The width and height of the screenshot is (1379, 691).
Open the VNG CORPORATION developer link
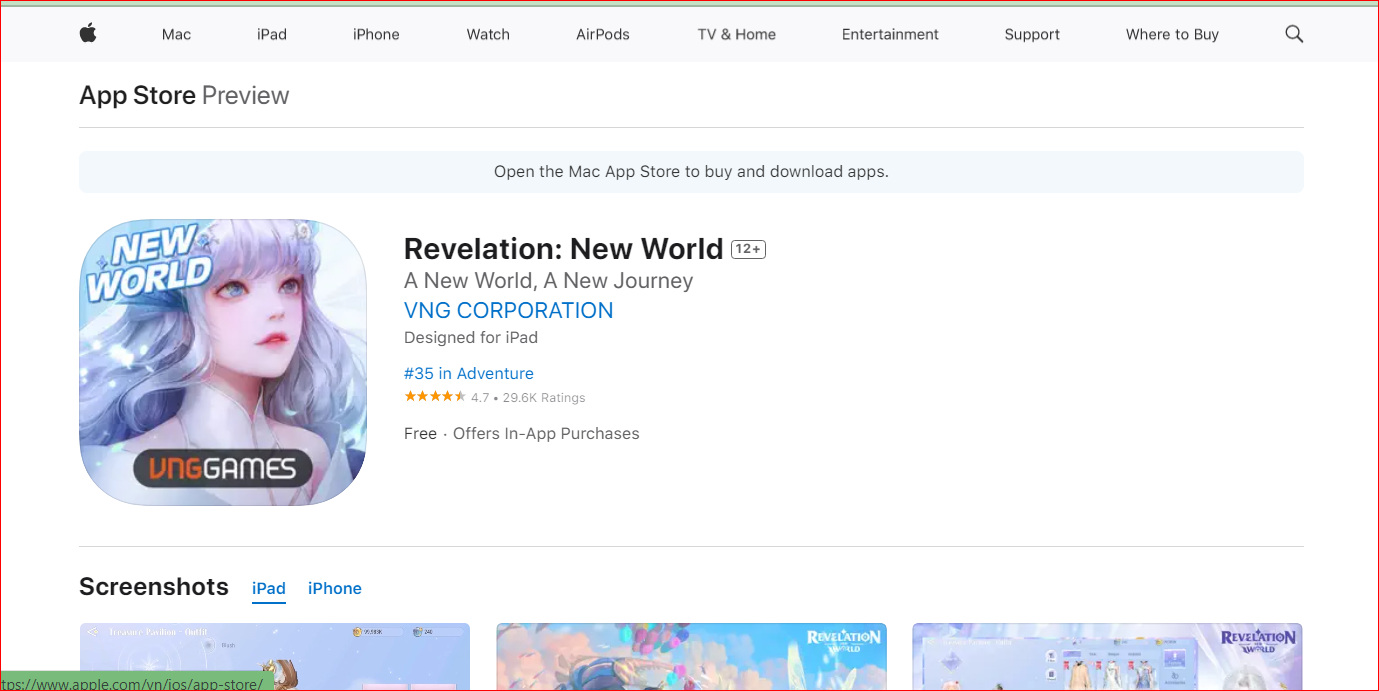point(508,310)
